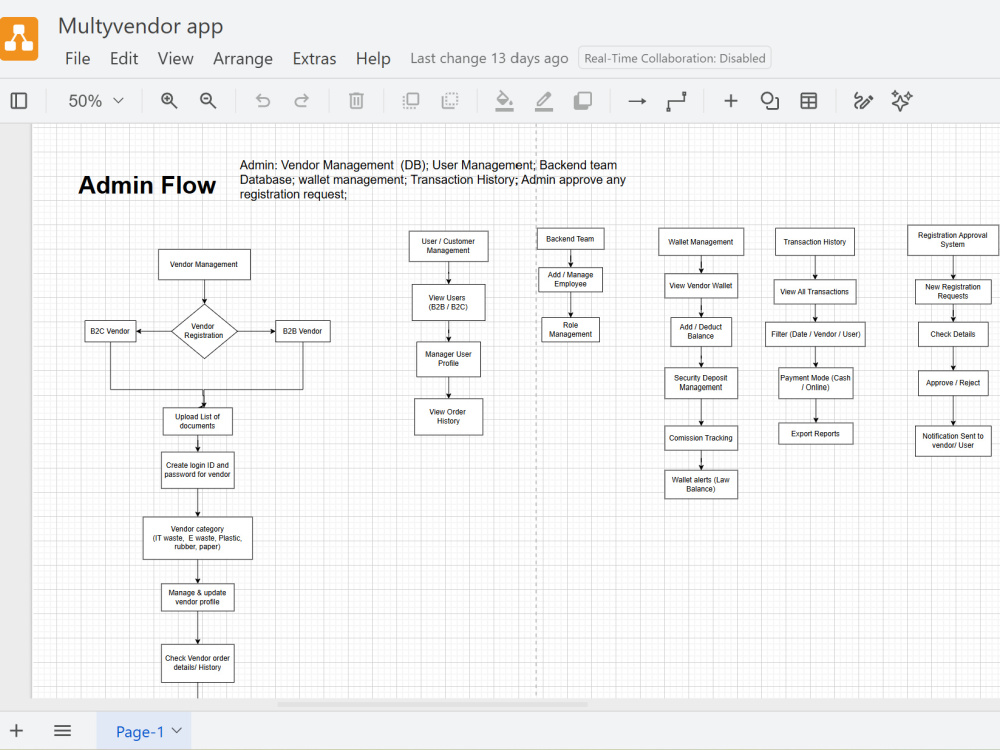
Task: Click the horizontal scrollbar at canvas bottom
Action: click(x=432, y=705)
